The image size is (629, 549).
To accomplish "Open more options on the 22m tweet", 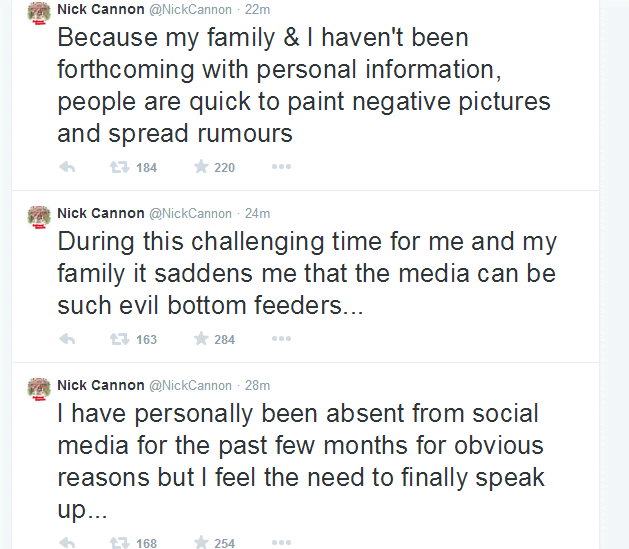I will click(281, 167).
